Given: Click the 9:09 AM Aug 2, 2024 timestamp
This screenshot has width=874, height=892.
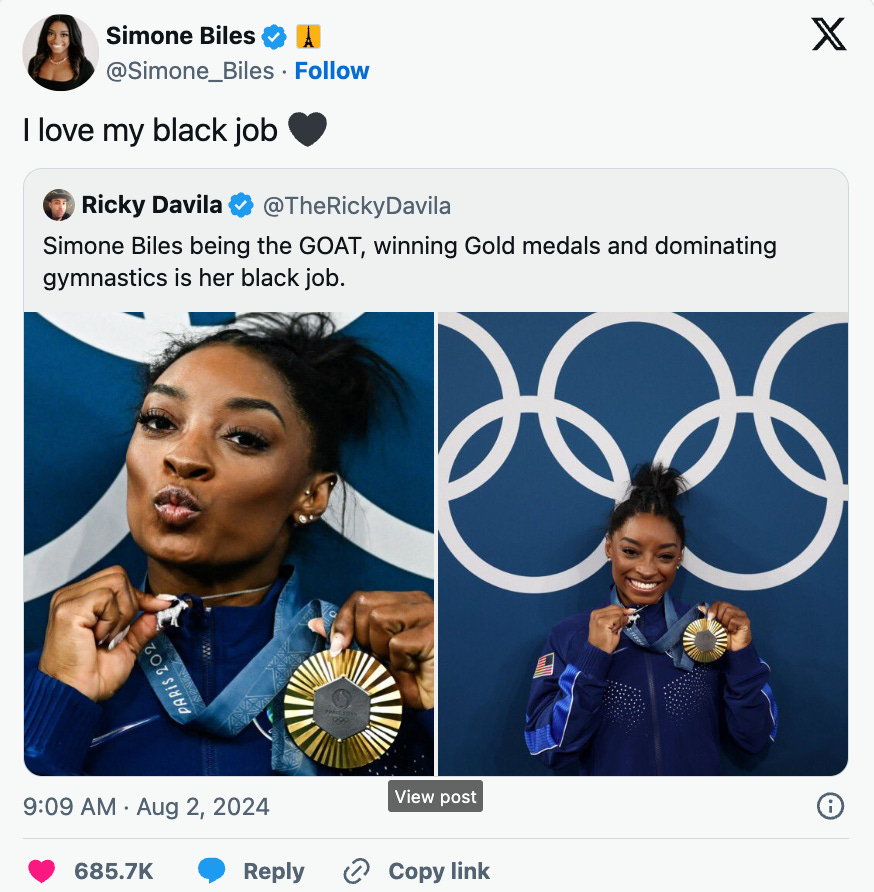Looking at the screenshot, I should [x=146, y=807].
